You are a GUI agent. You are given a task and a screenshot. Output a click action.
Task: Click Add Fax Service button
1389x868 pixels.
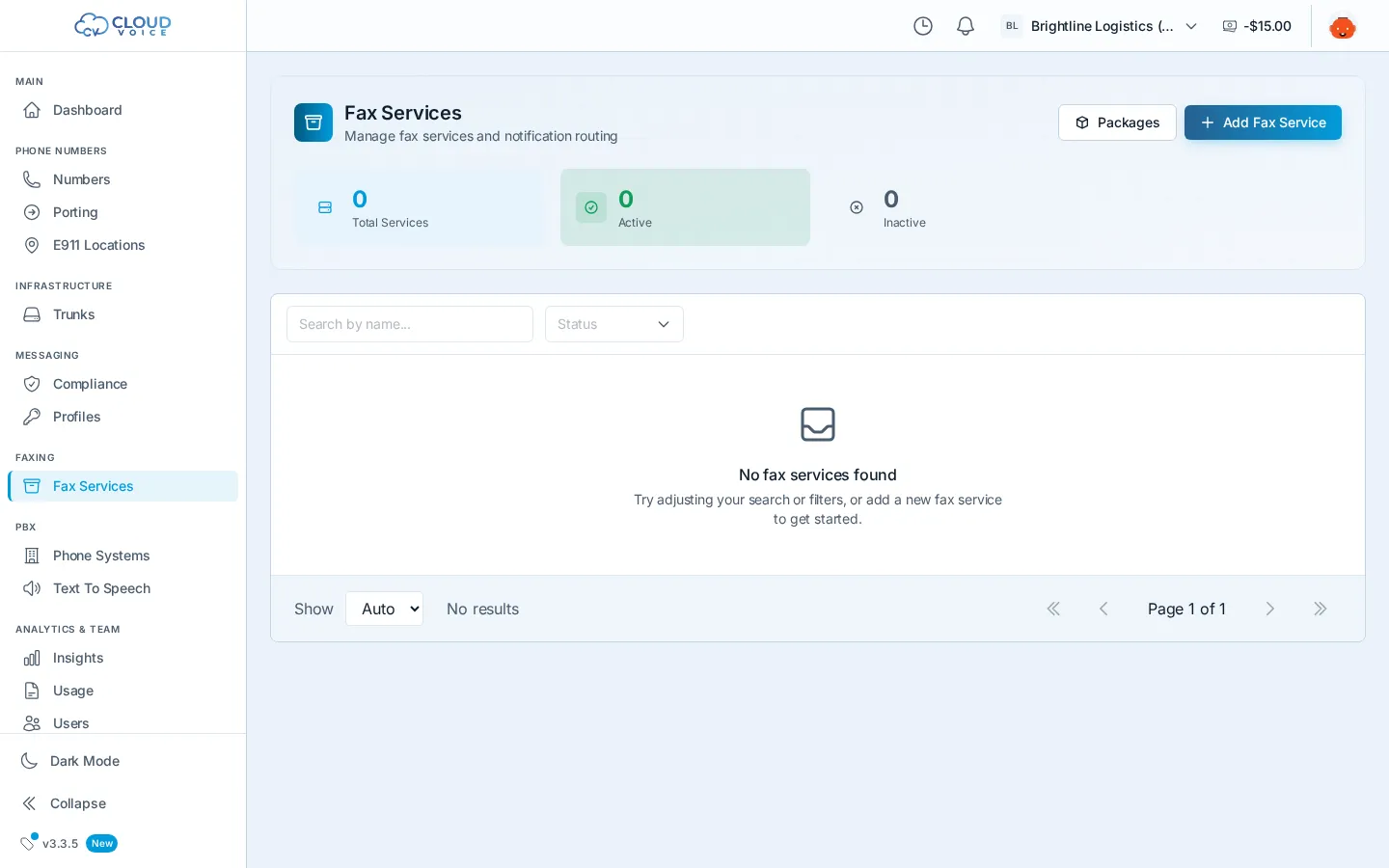[x=1263, y=122]
